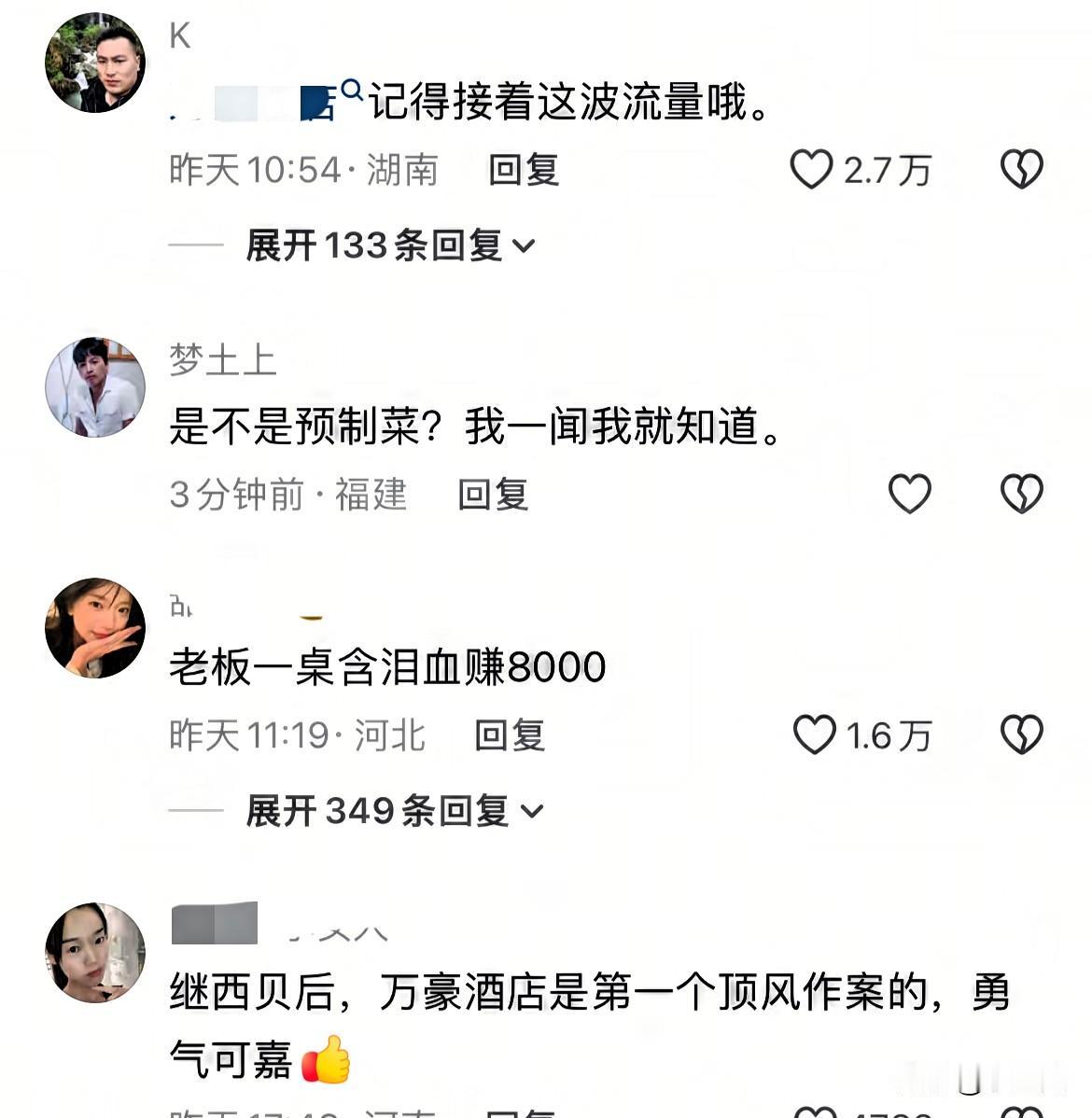The width and height of the screenshot is (1092, 1118).
Task: Open username 梦土上
Action: [222, 359]
